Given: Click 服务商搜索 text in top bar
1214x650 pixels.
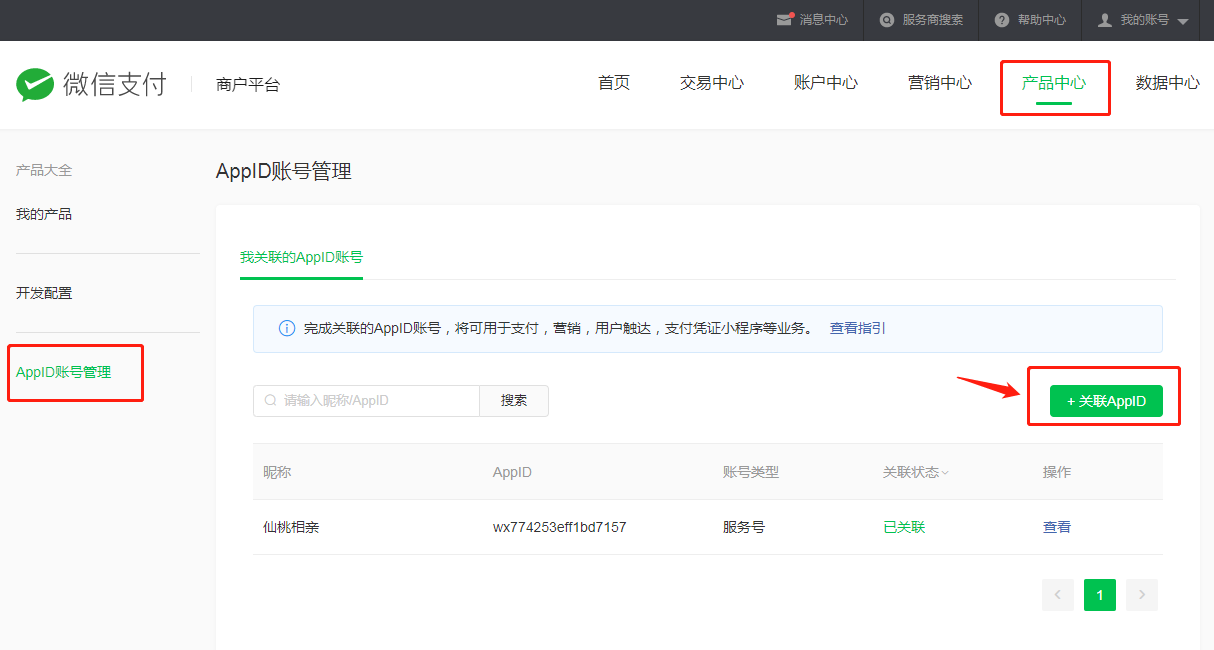Looking at the screenshot, I should (933, 20).
